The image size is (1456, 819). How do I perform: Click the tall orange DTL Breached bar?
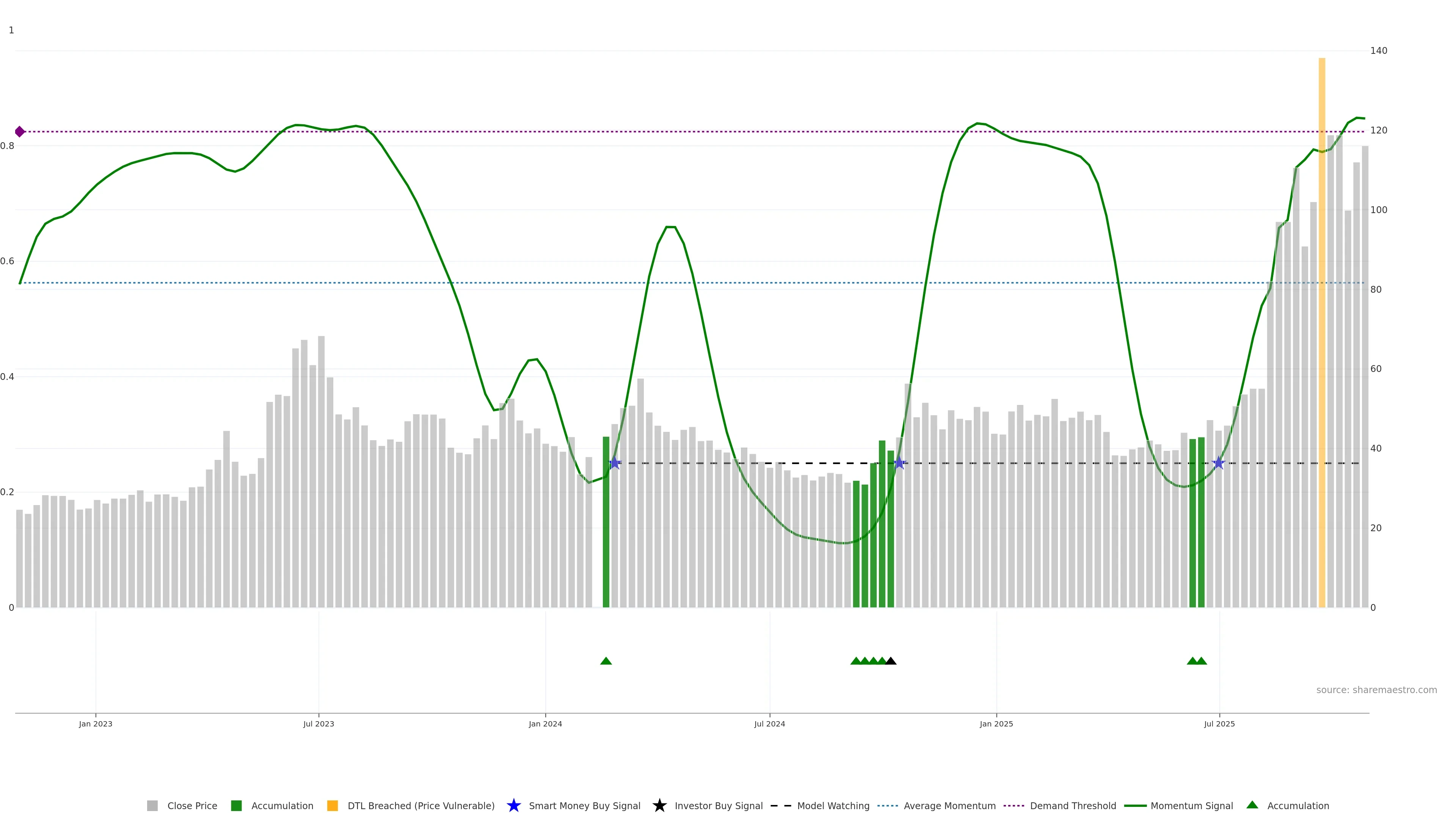[1321, 339]
